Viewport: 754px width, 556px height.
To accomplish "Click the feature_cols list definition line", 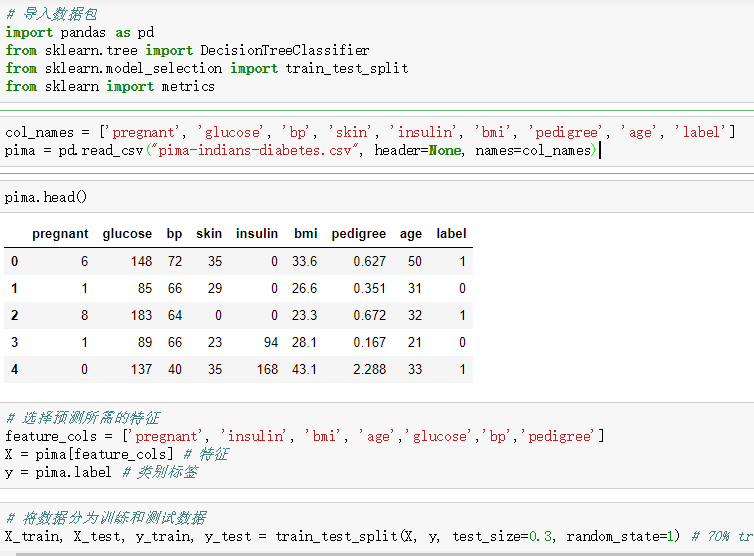I will (305, 436).
